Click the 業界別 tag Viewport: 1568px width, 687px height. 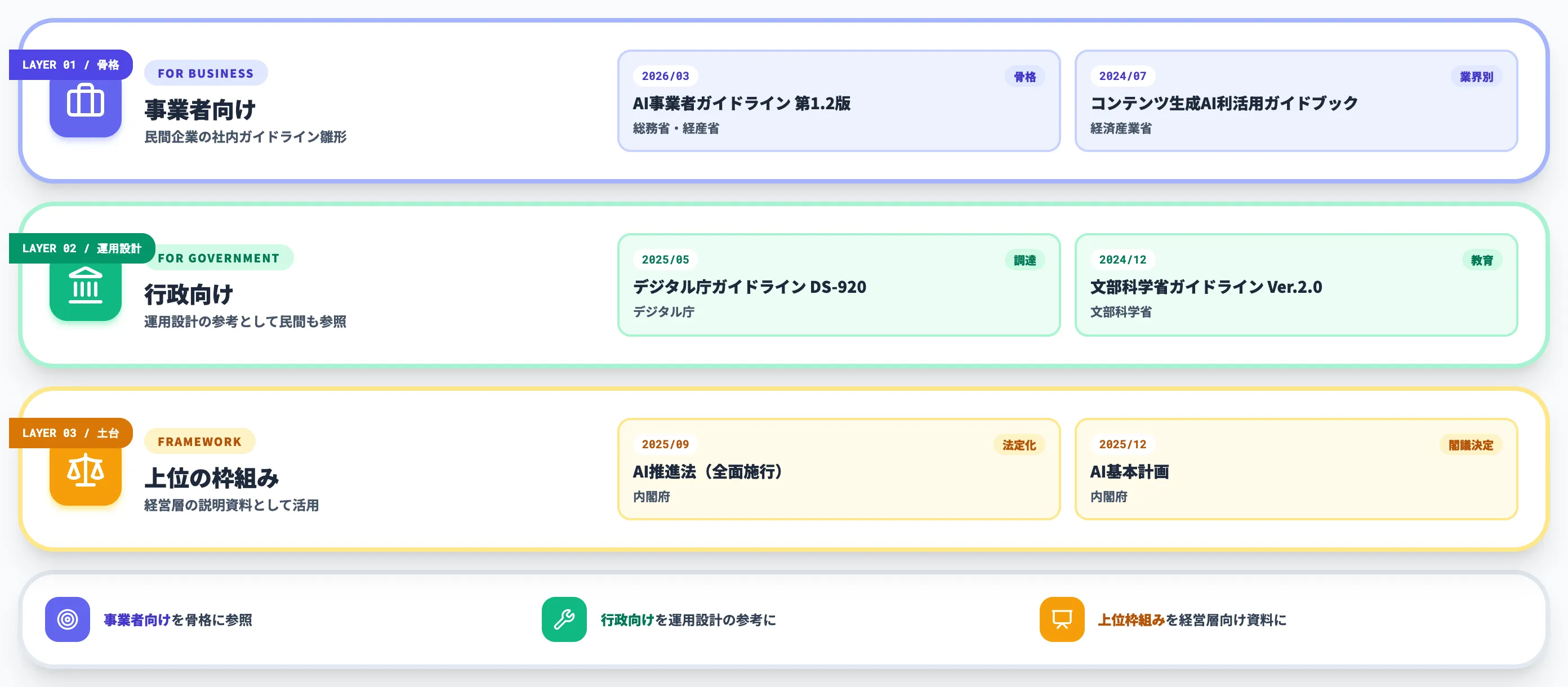[x=1476, y=77]
